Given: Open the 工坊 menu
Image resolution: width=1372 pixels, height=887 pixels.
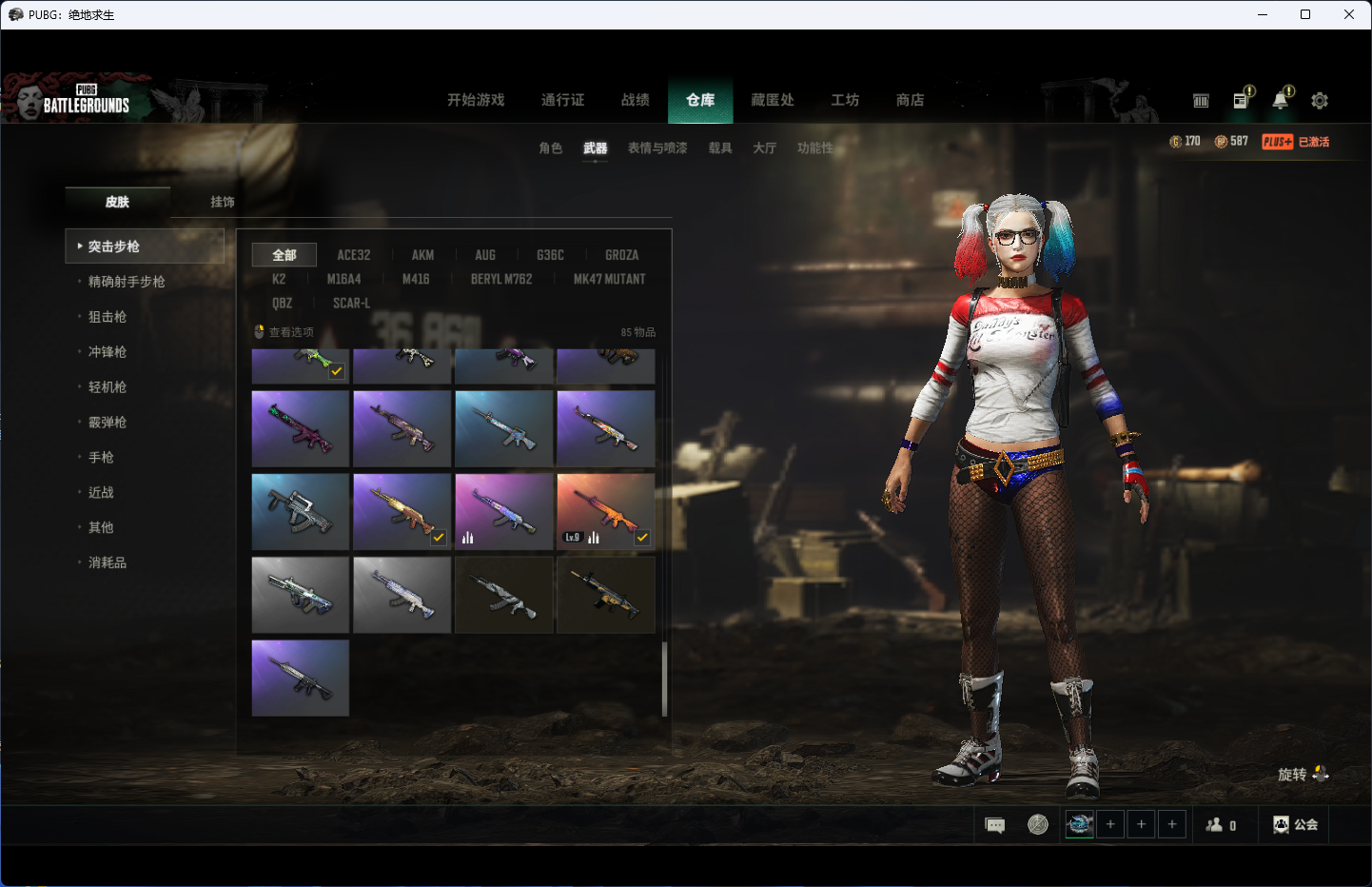Looking at the screenshot, I should coord(845,100).
